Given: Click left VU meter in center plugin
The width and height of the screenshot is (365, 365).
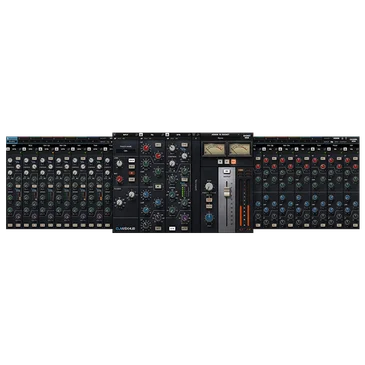Looking at the screenshot, I should [x=214, y=149].
